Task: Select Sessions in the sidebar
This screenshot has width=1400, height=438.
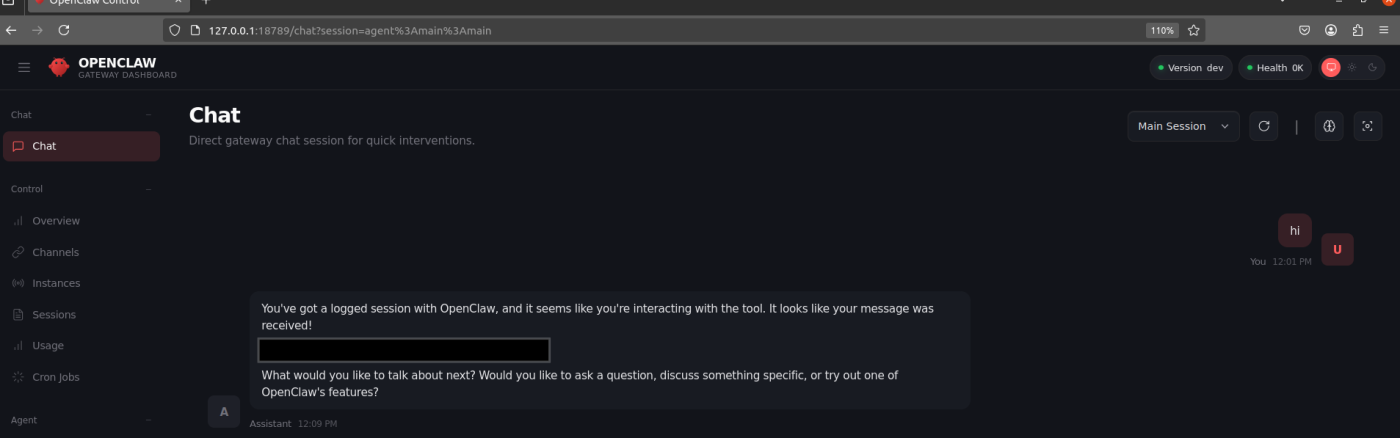Action: point(53,315)
